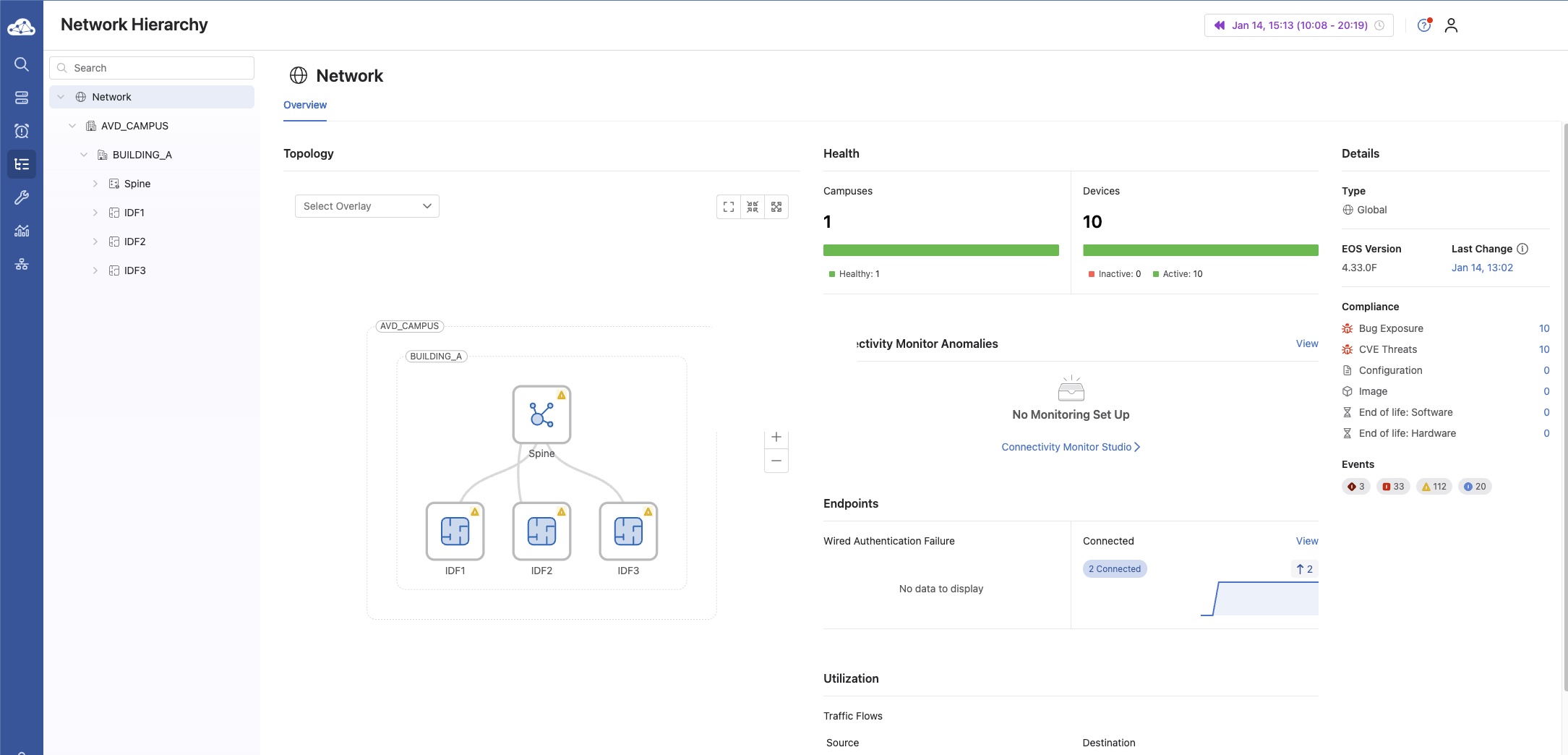Expand the Spine item in the tree
The height and width of the screenshot is (755, 1568).
pos(95,184)
